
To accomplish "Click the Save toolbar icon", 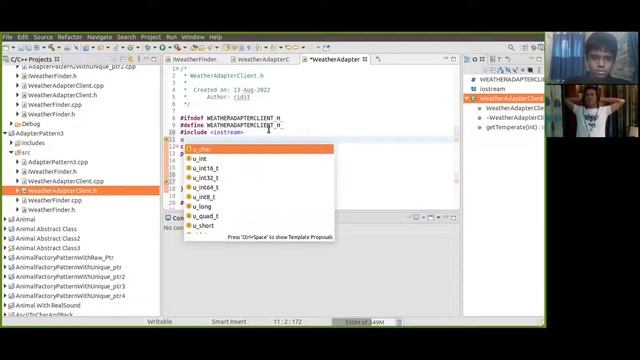I will tap(20, 48).
